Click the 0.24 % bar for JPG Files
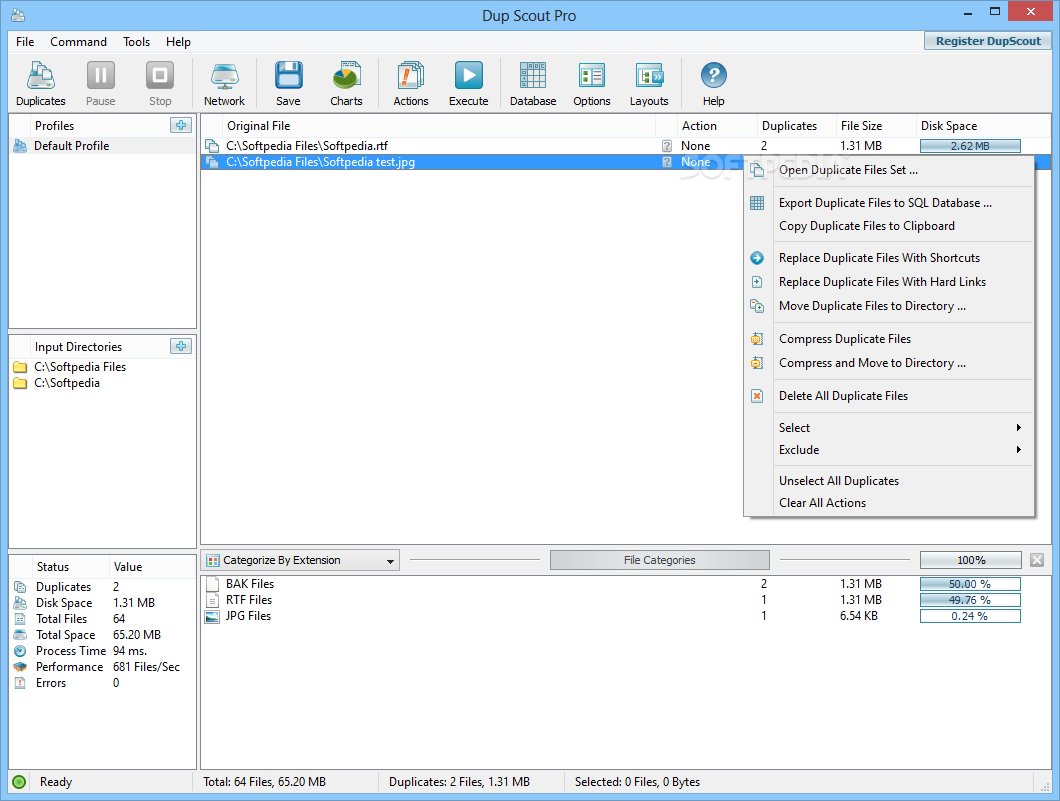This screenshot has width=1060, height=801. [970, 616]
